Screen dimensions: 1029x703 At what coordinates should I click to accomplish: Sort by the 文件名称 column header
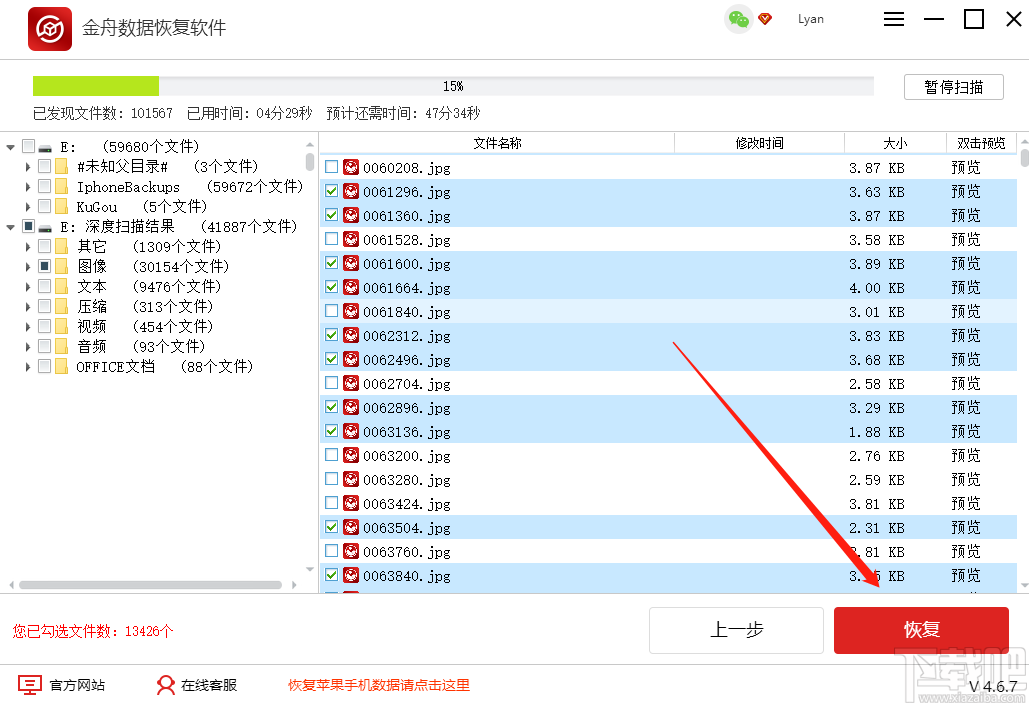point(497,143)
